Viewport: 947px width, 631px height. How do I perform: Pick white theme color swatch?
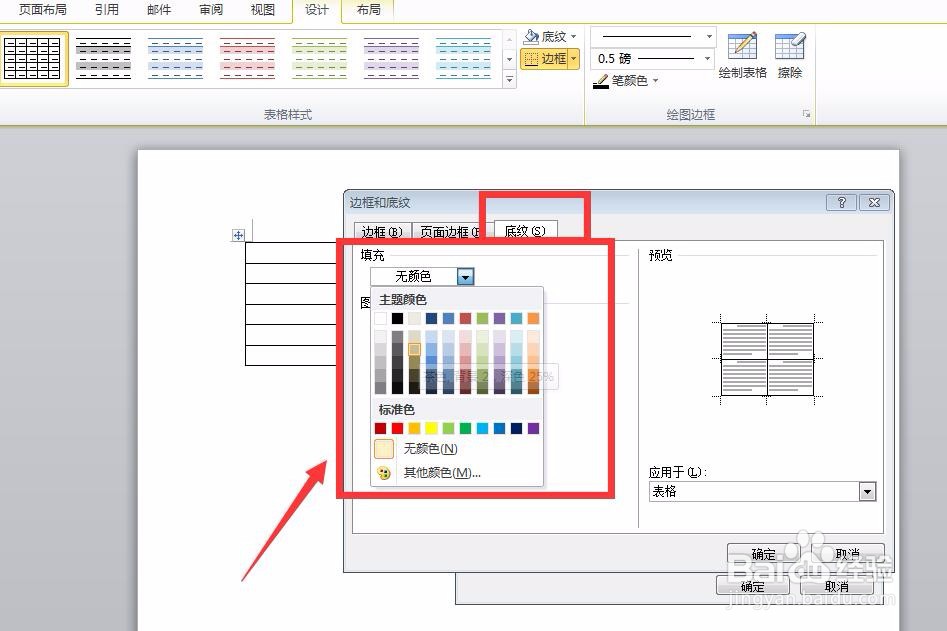tap(380, 318)
